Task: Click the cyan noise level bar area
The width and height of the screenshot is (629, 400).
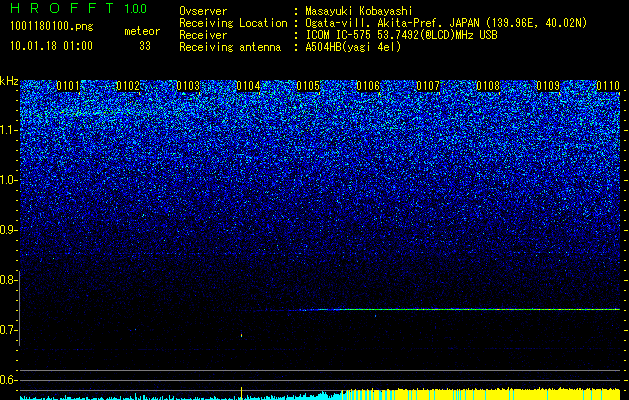Action: click(x=181, y=397)
